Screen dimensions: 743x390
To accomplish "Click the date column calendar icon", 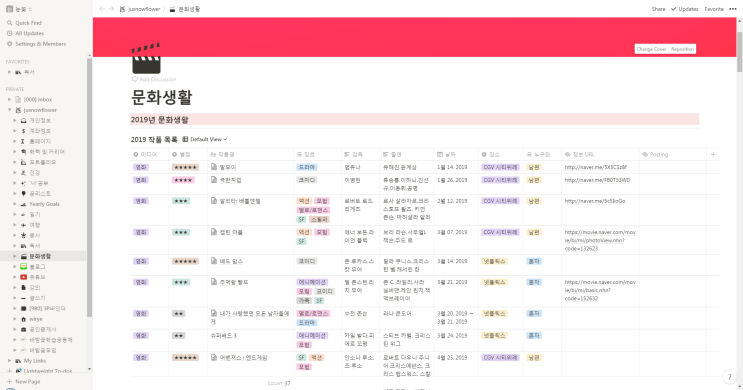I will tap(440, 154).
